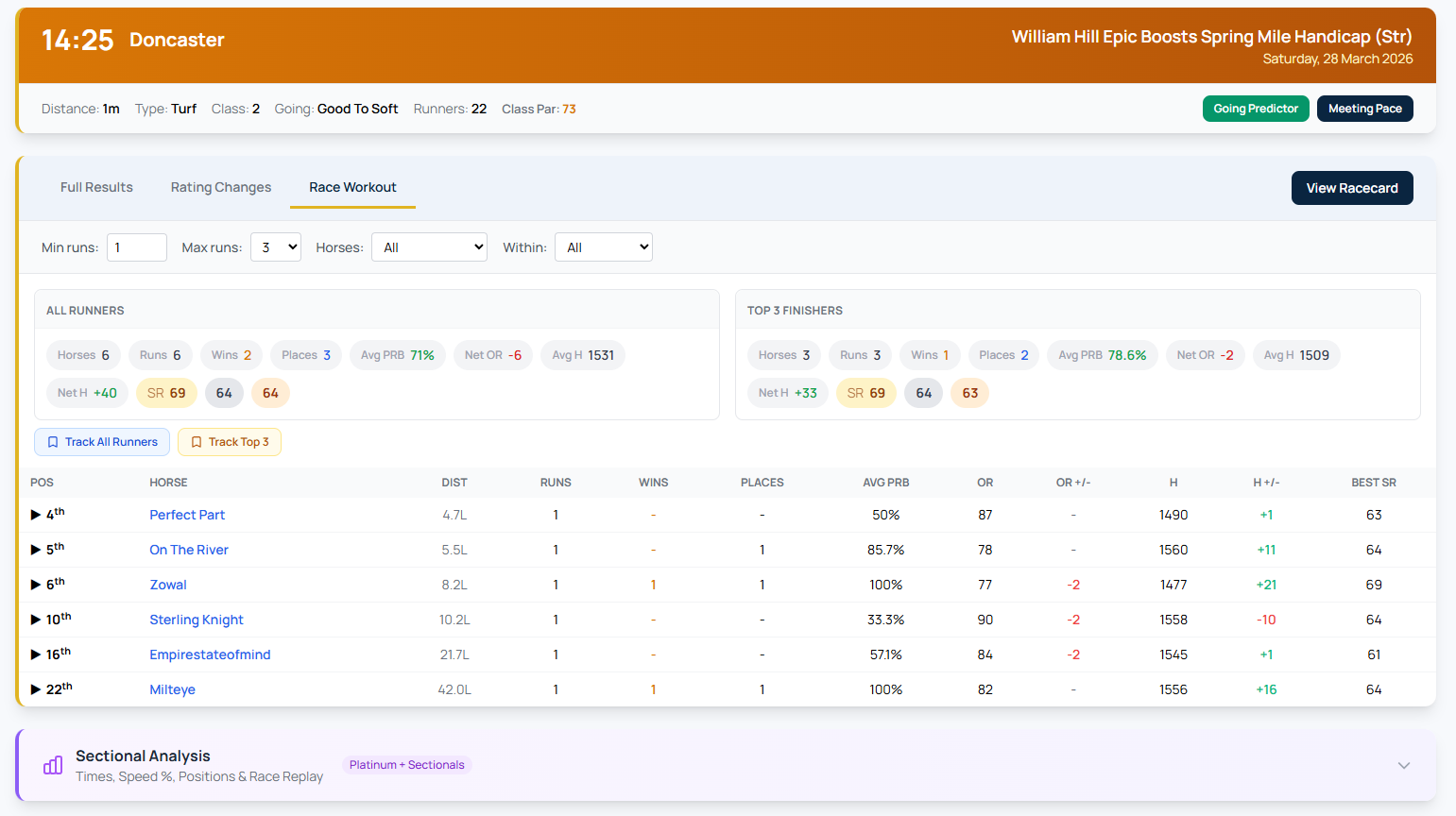The width and height of the screenshot is (1456, 816).
Task: Click On The River's Avg PRB 85.7%
Action: [886, 550]
